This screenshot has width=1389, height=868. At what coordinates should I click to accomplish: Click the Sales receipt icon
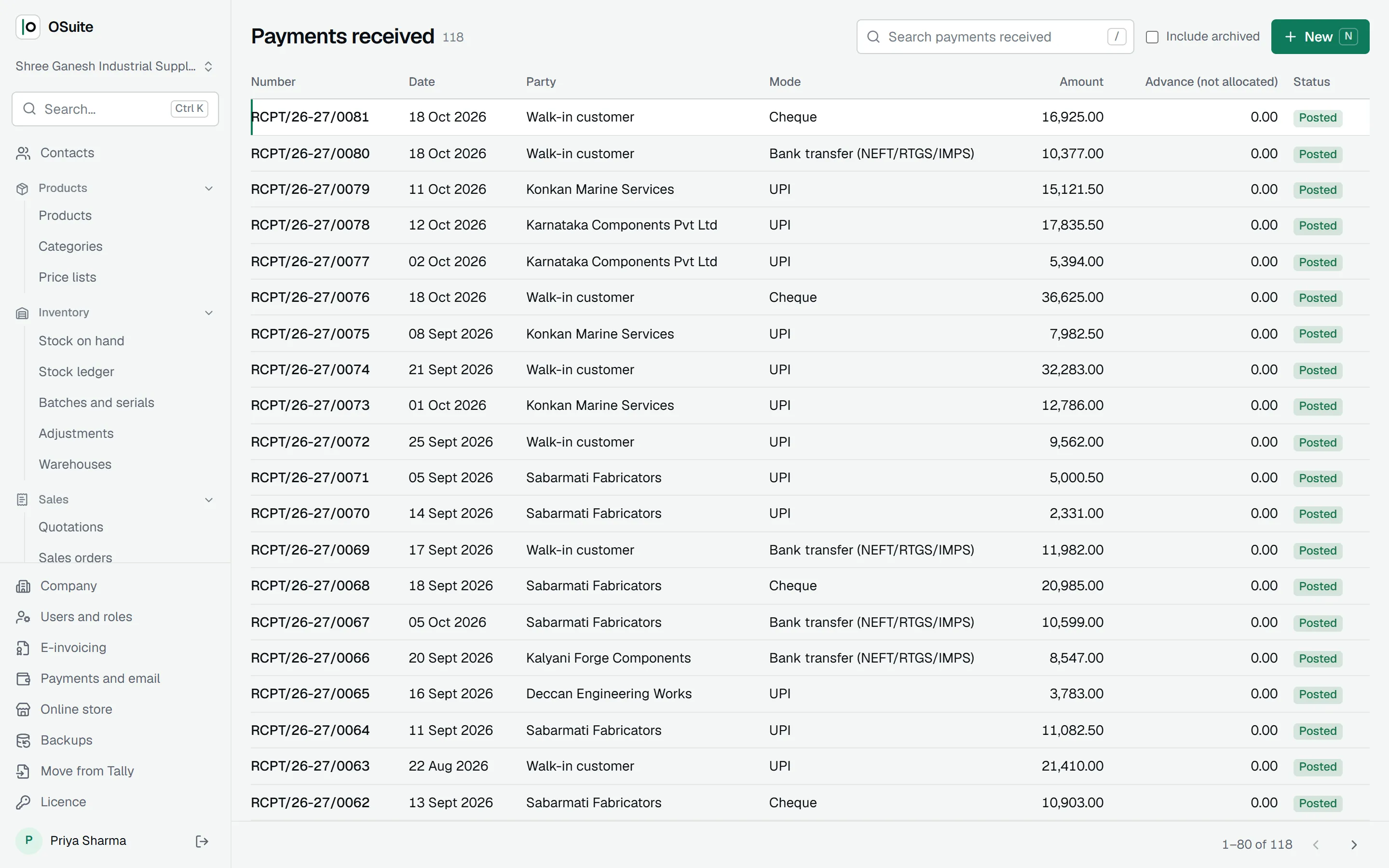click(x=22, y=500)
